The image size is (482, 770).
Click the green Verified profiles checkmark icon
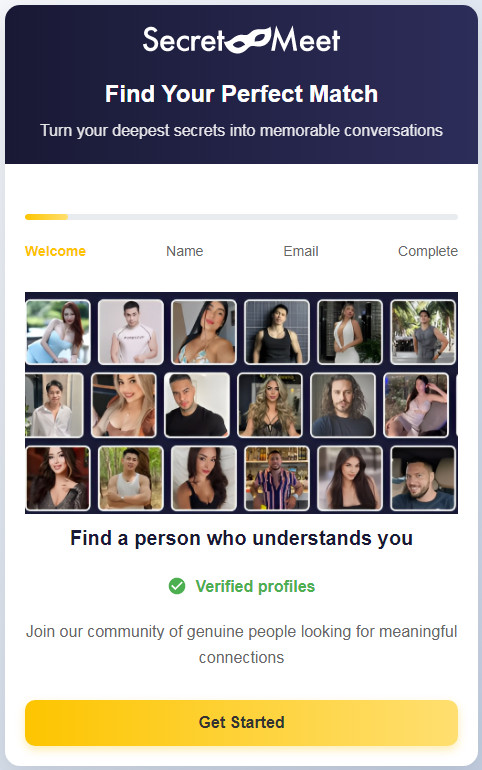(x=177, y=586)
